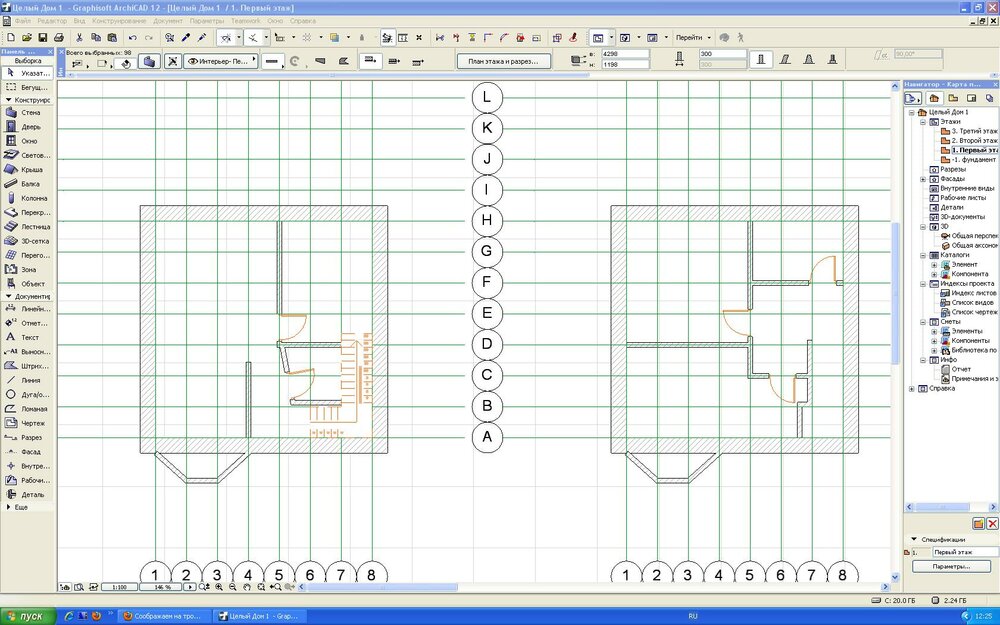
Task: Click the Print icon in the toolbar
Action: tap(58, 37)
